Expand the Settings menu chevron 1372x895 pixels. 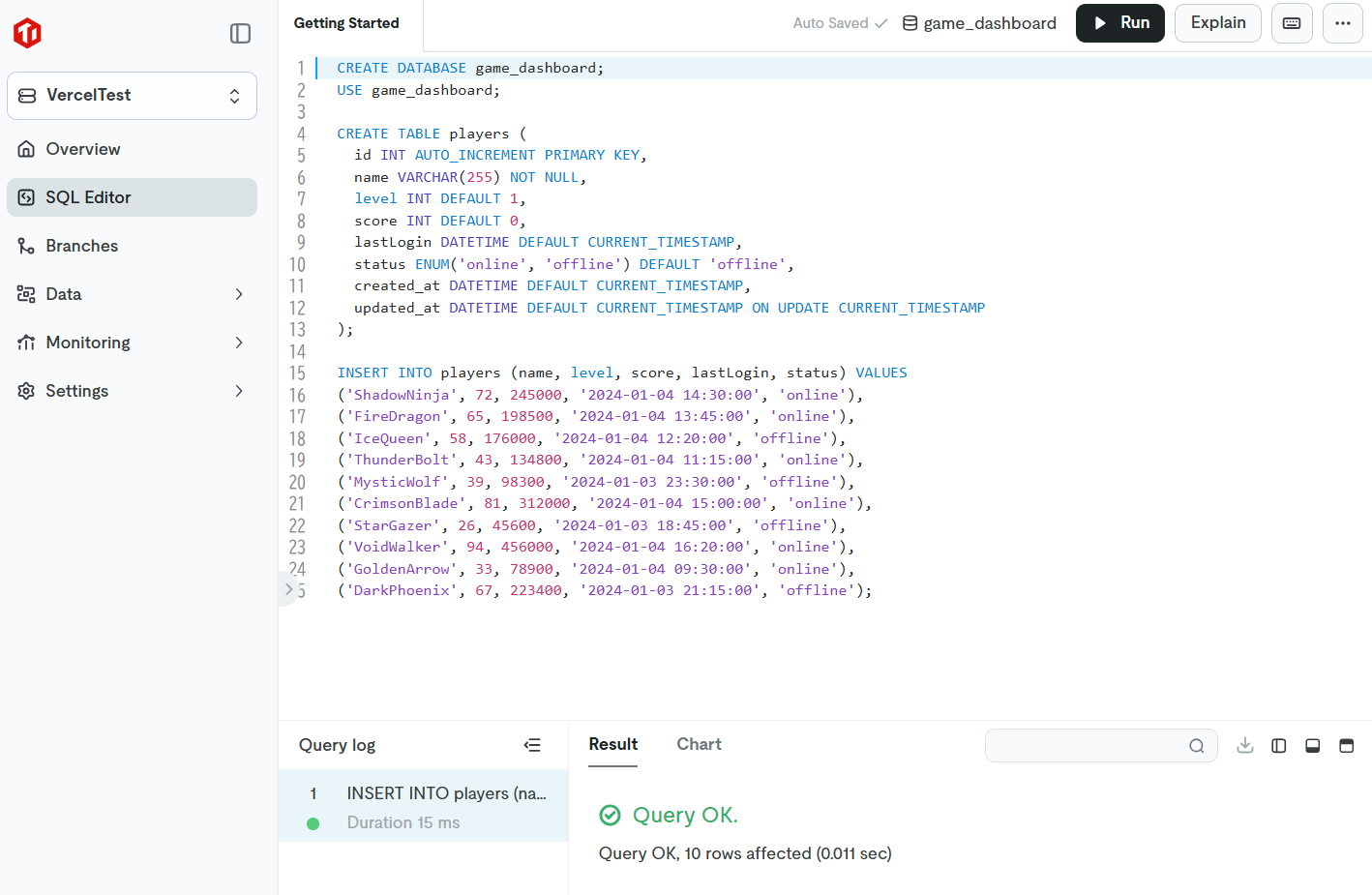coord(239,391)
